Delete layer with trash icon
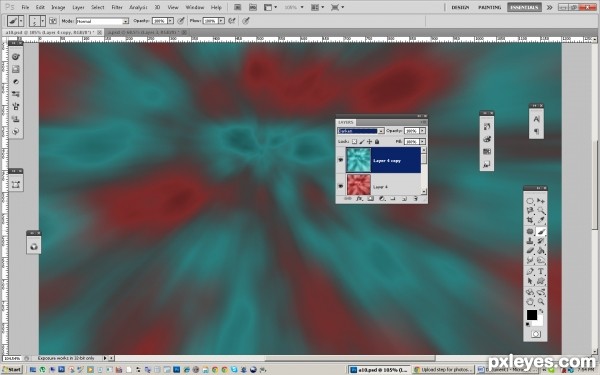Image resolution: width=600 pixels, height=375 pixels. coord(415,199)
